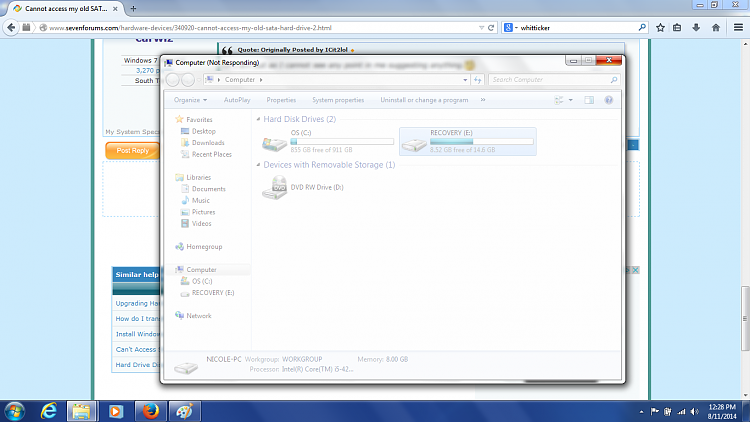Open the URL history dropdown arrow
Viewport: 750px width, 422px height.
(481, 28)
